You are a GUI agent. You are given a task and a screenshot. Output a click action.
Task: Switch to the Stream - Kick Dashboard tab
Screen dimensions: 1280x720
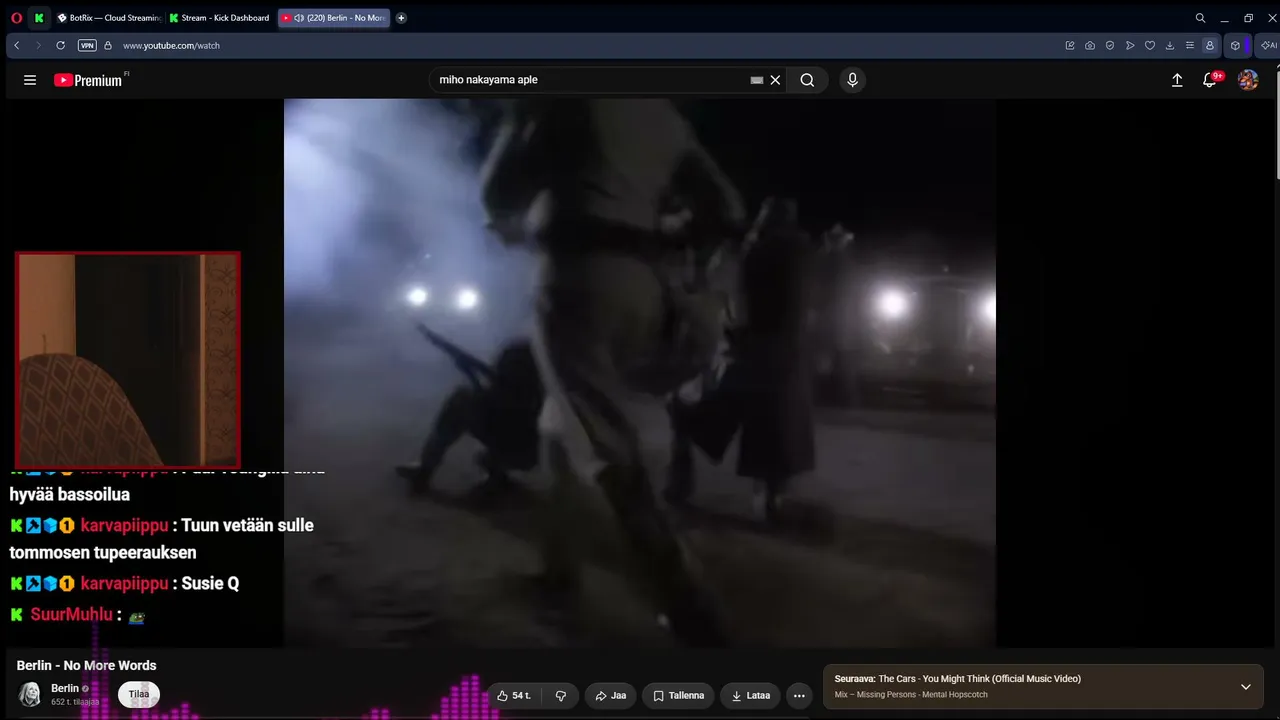(220, 18)
